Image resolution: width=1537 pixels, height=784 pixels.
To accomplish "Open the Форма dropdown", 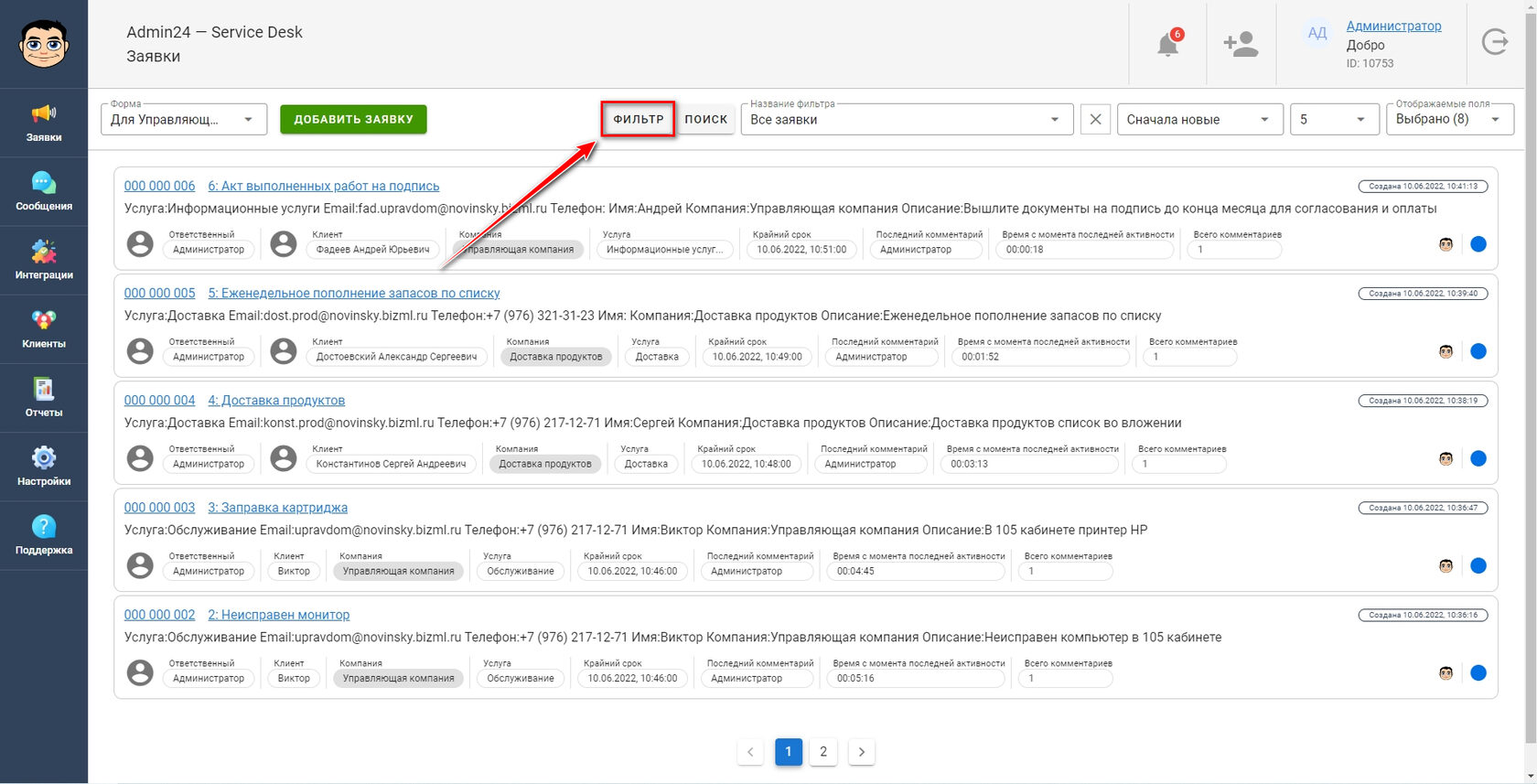I will click(x=184, y=120).
